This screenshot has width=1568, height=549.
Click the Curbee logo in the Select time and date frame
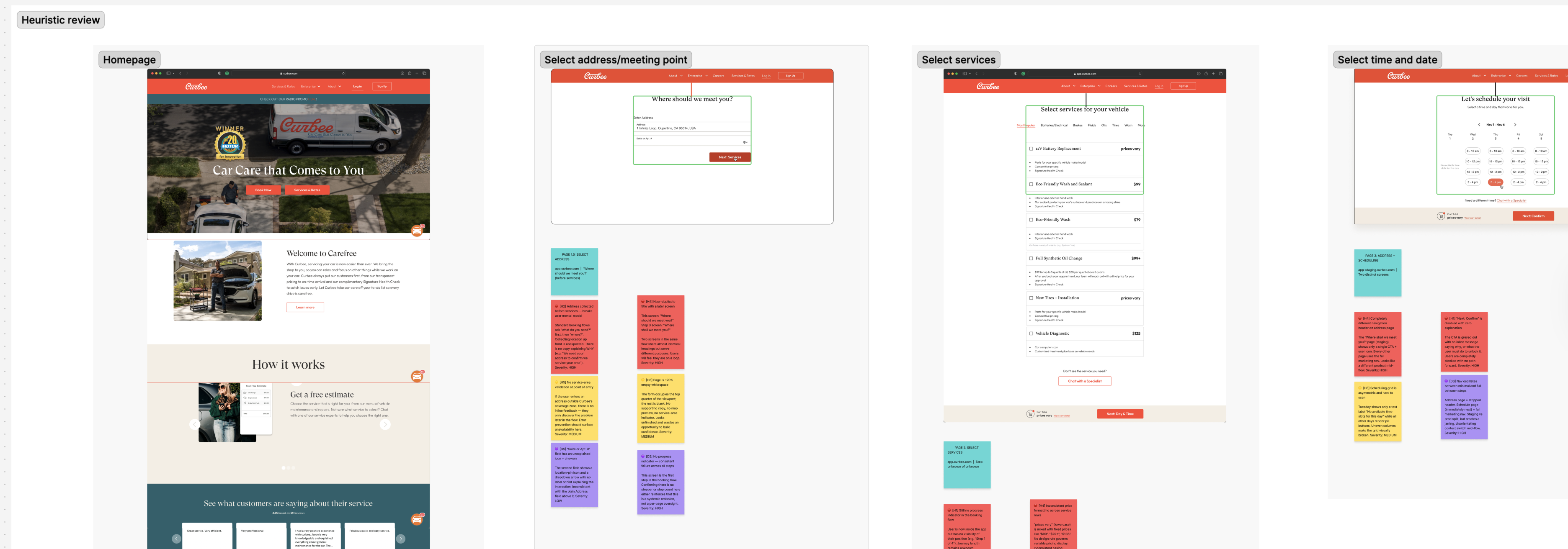(1398, 76)
